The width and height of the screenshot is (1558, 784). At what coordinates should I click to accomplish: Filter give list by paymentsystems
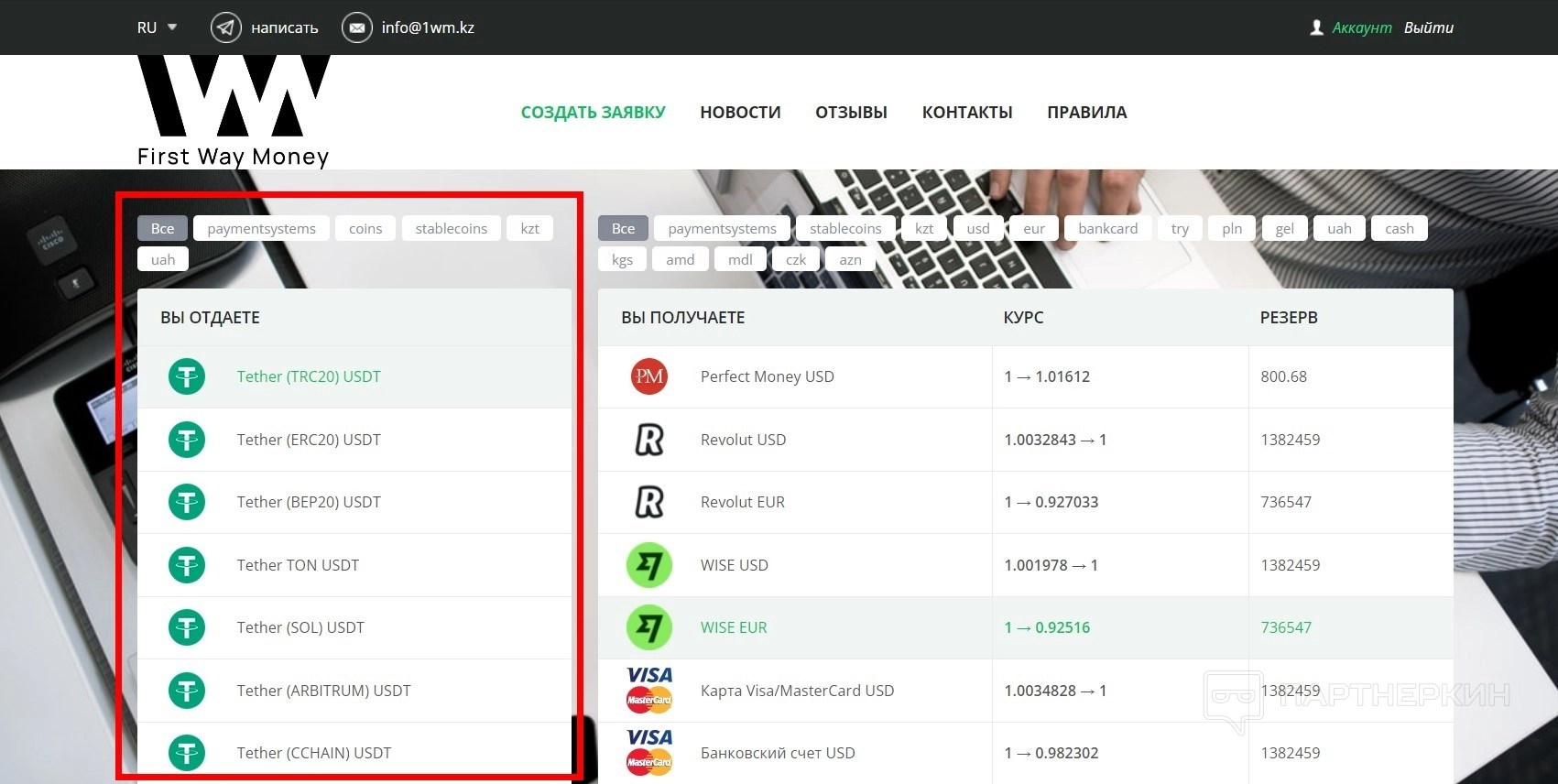(x=261, y=228)
